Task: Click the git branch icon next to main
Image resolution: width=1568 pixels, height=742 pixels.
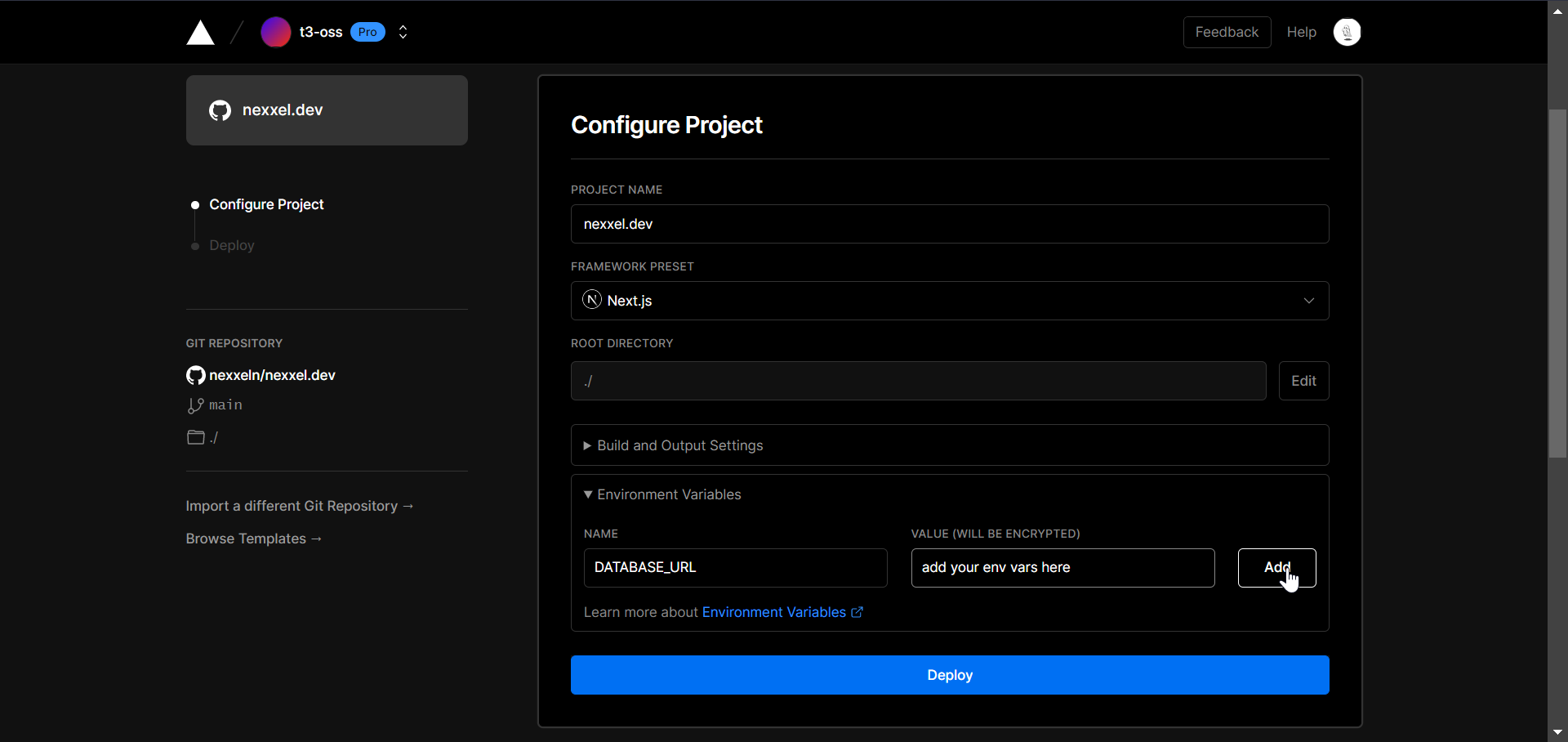Action: [194, 405]
